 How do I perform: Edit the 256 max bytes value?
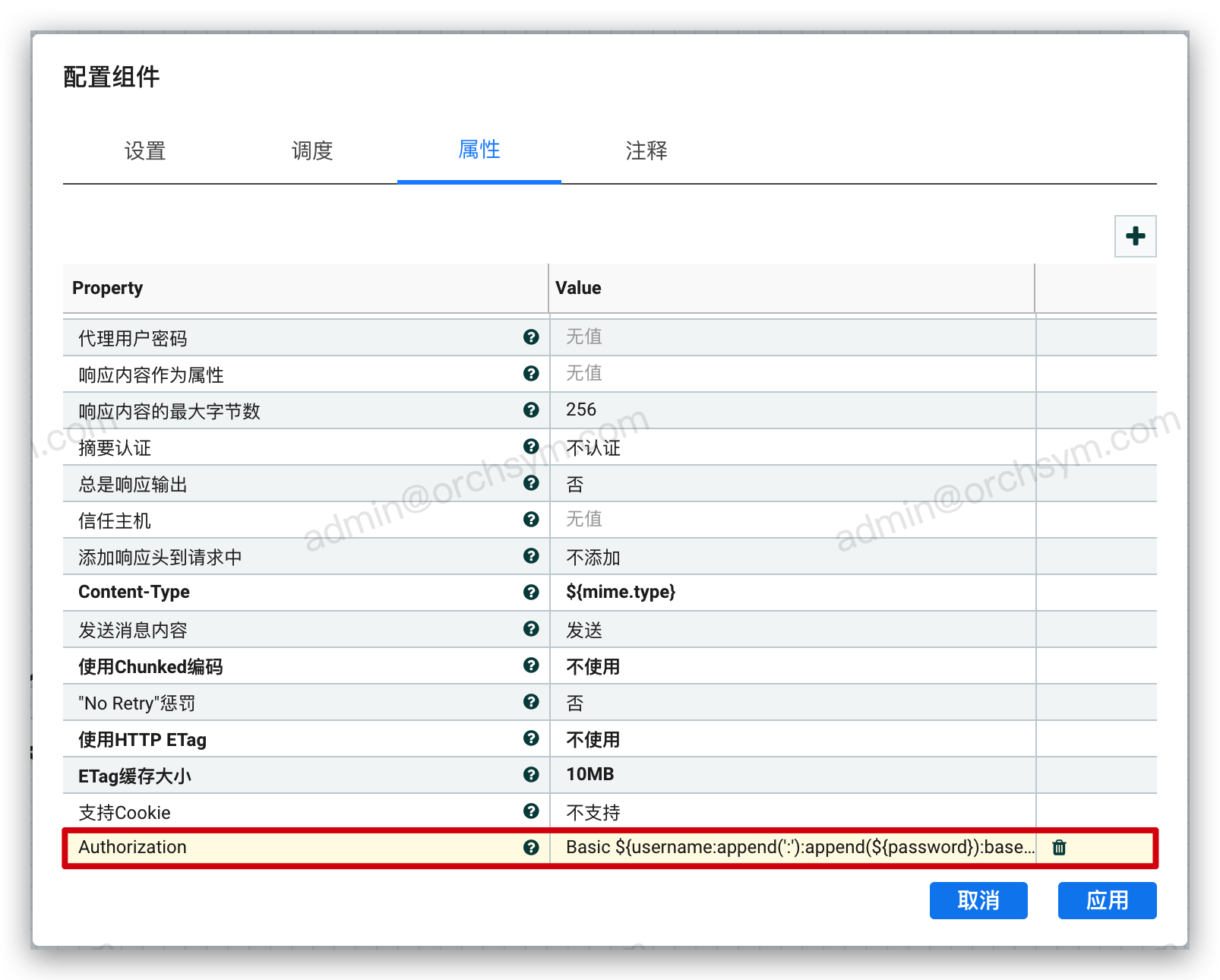pos(792,410)
